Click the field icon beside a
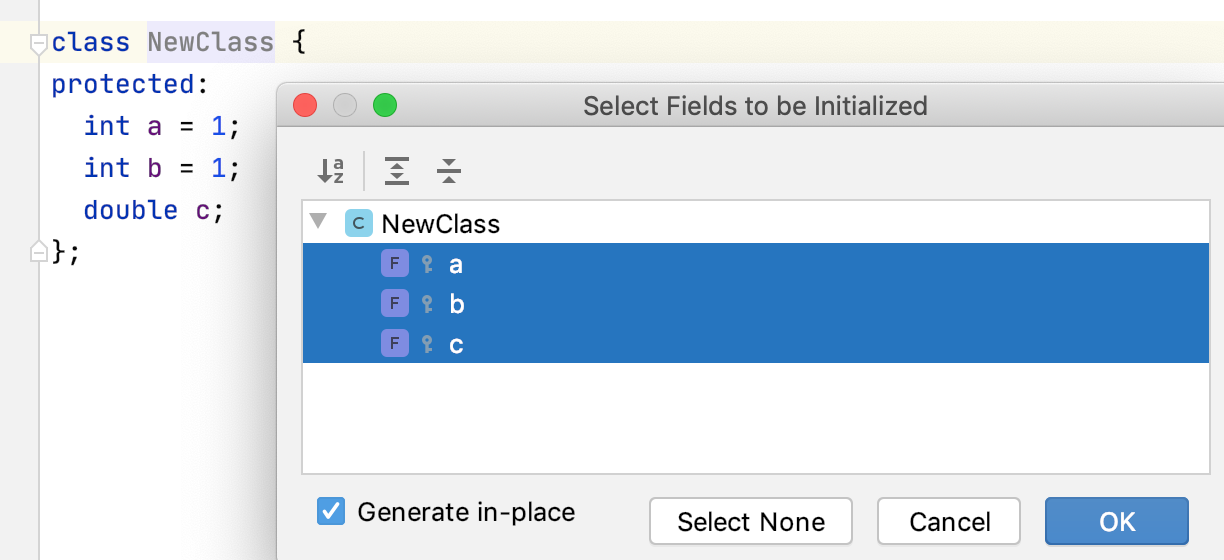 click(394, 264)
